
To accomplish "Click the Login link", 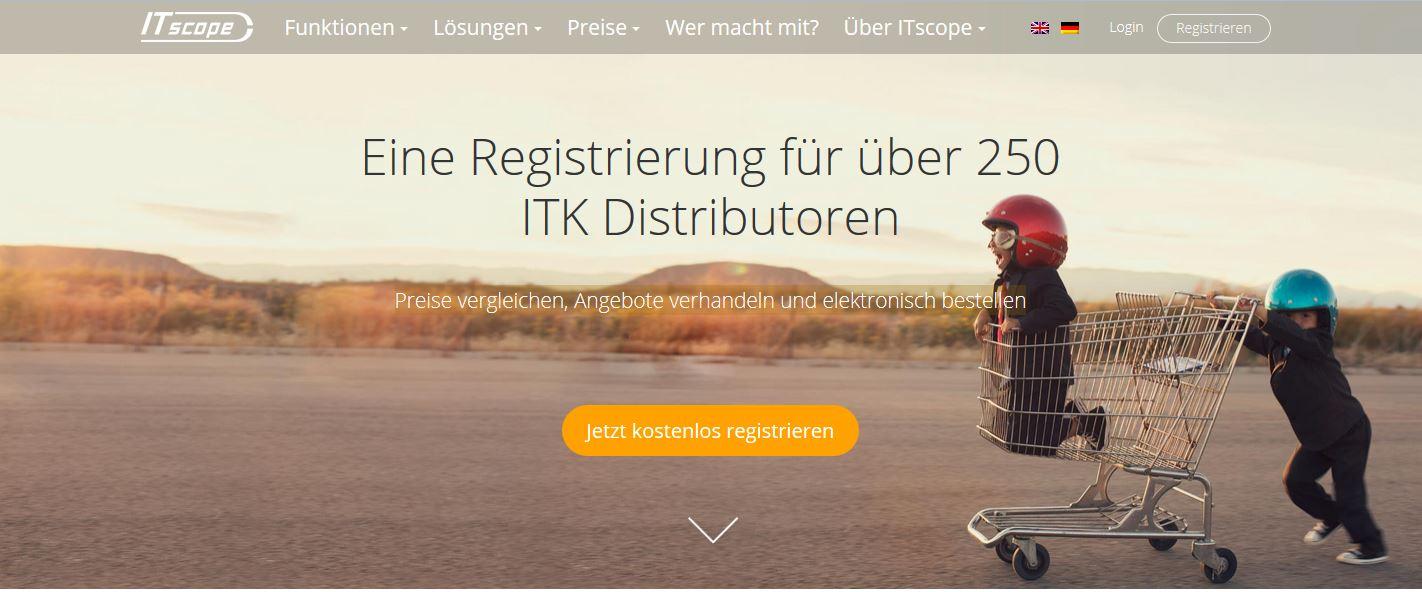I will coord(1126,27).
